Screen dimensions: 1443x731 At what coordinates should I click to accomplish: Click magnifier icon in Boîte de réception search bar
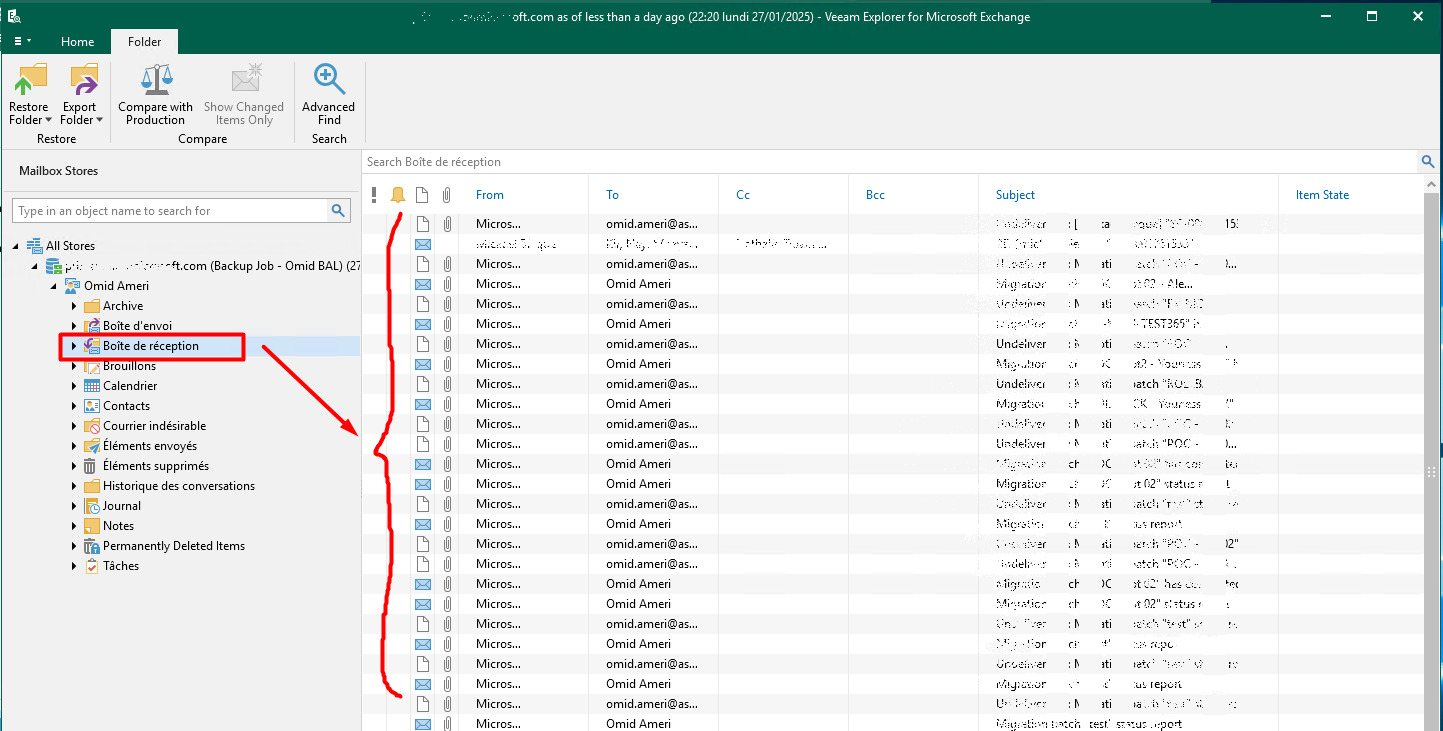coord(1428,162)
